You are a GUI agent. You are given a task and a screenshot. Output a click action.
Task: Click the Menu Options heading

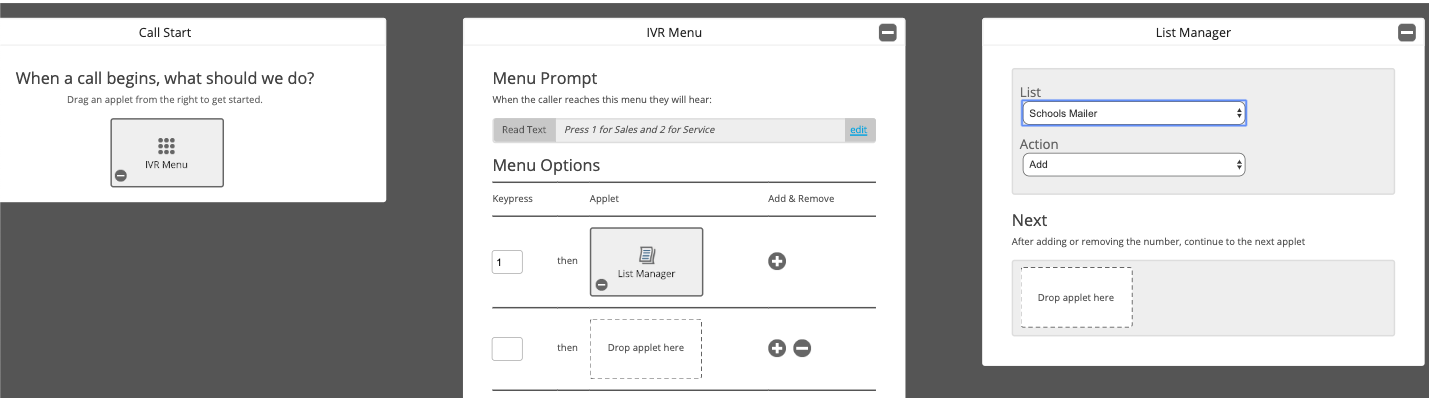[x=546, y=165]
